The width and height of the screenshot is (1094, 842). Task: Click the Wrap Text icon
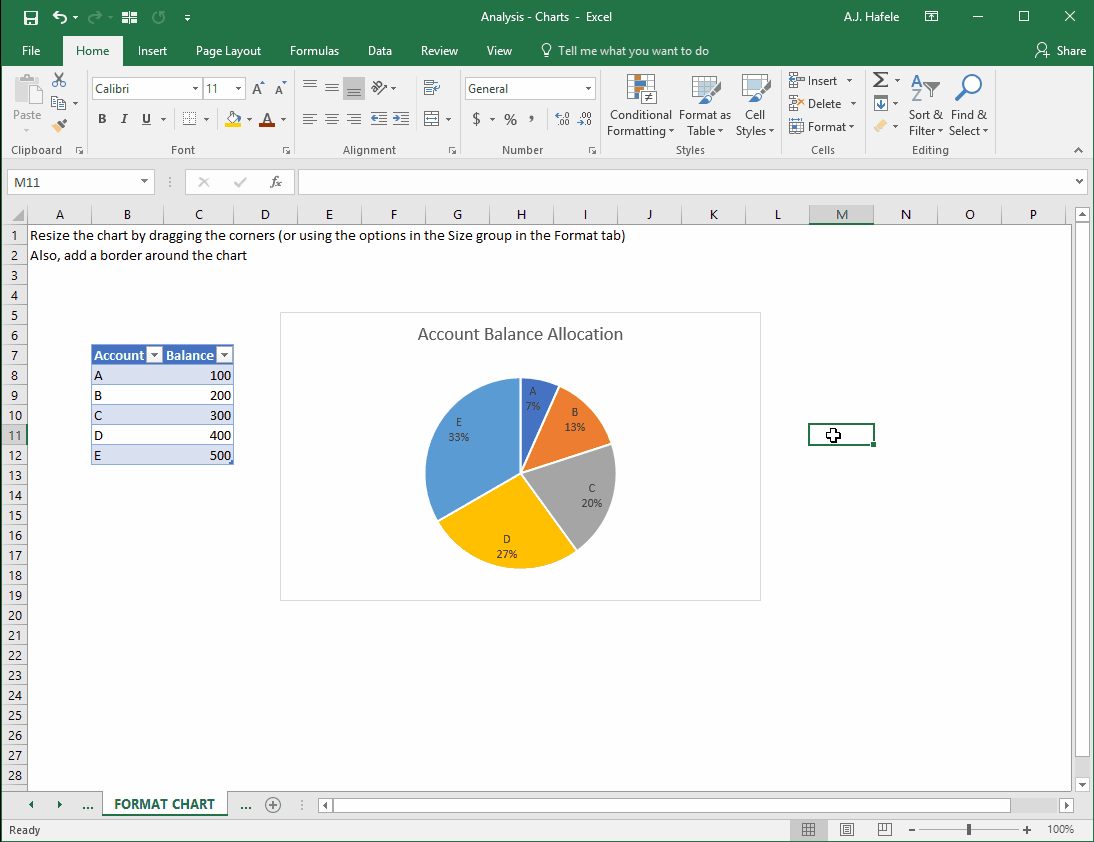pos(432,88)
